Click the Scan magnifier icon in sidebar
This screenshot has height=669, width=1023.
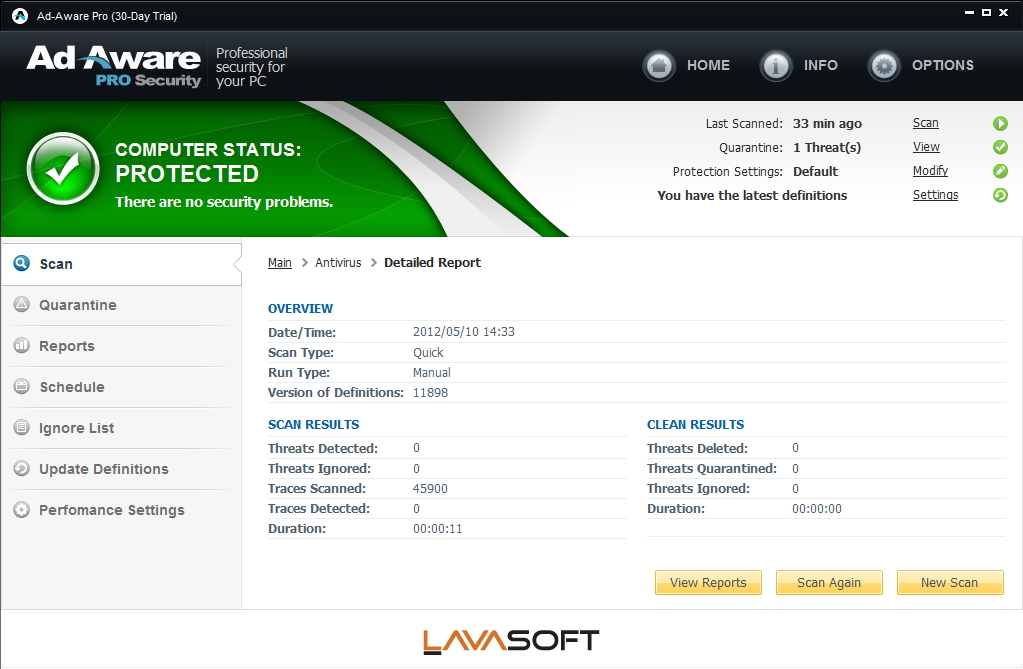[x=22, y=263]
